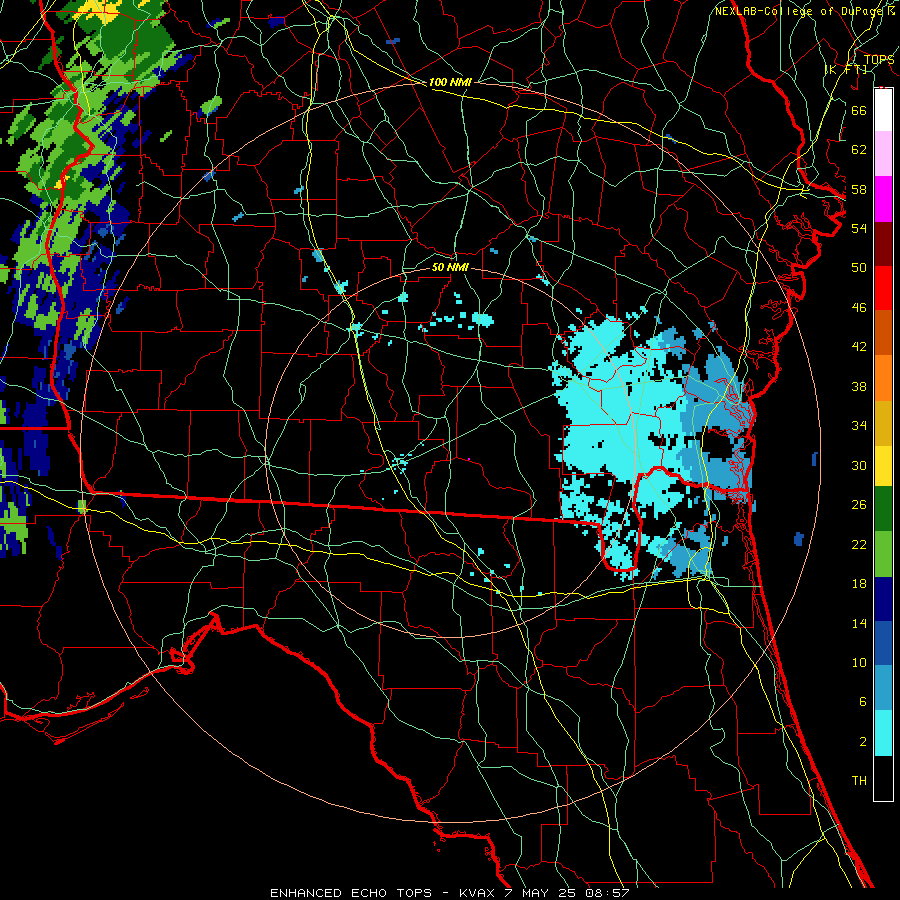
Task: Click the '38' legend value
Action: [x=859, y=386]
